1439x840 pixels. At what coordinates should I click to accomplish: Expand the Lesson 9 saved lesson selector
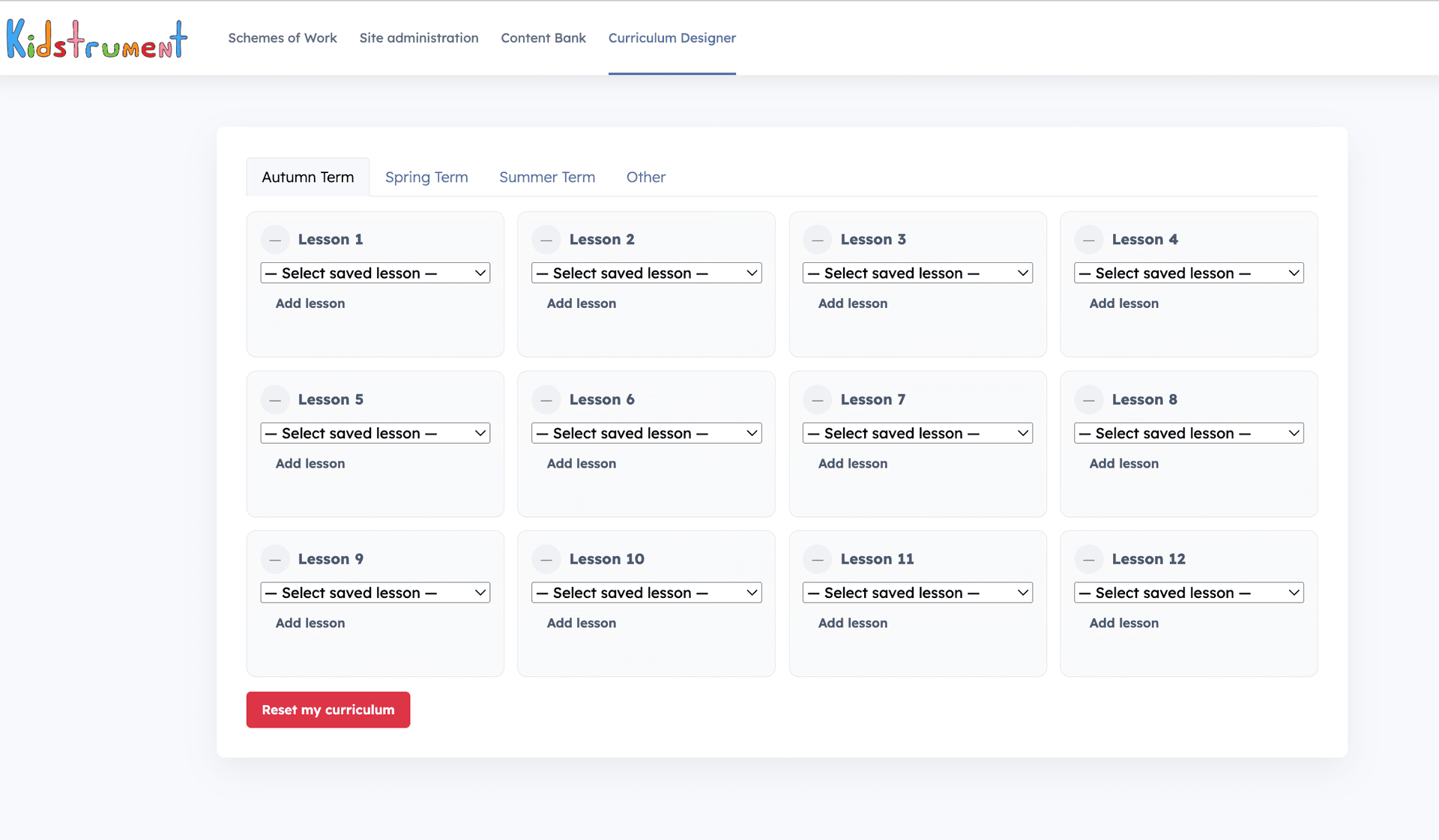(x=375, y=593)
